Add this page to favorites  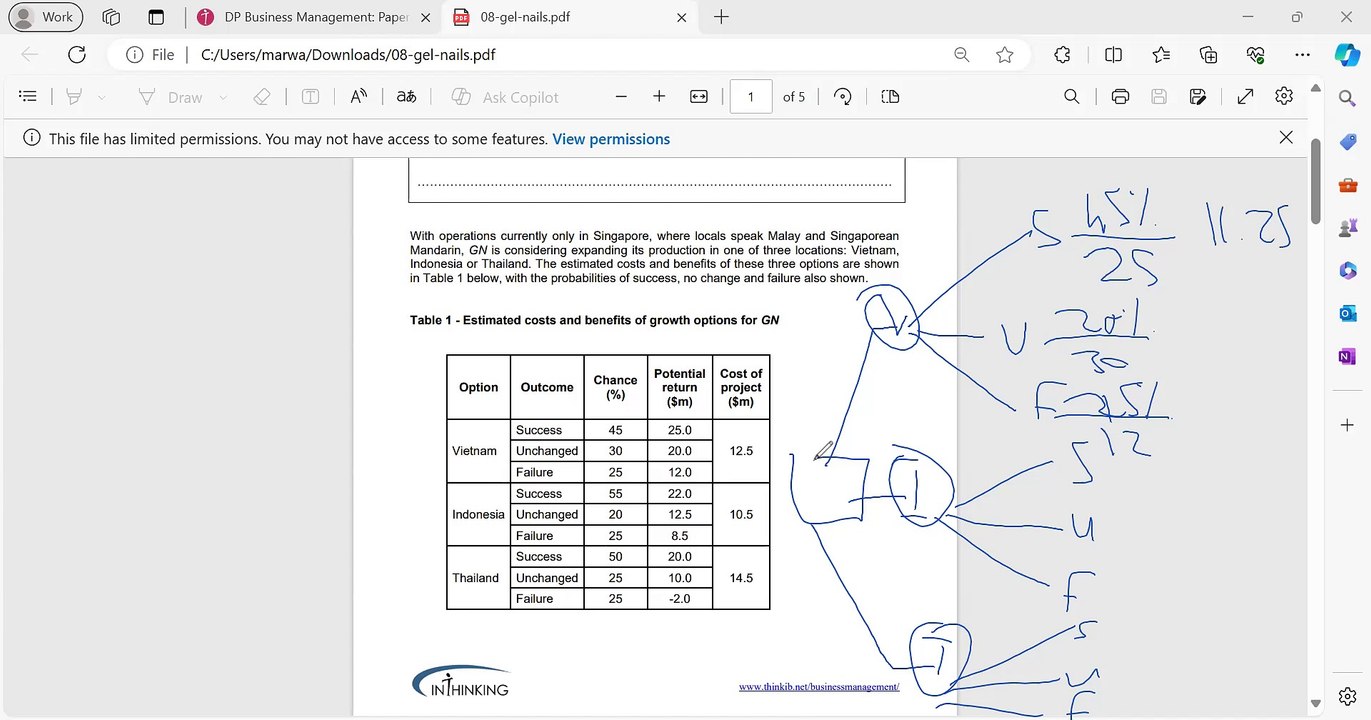click(1005, 55)
